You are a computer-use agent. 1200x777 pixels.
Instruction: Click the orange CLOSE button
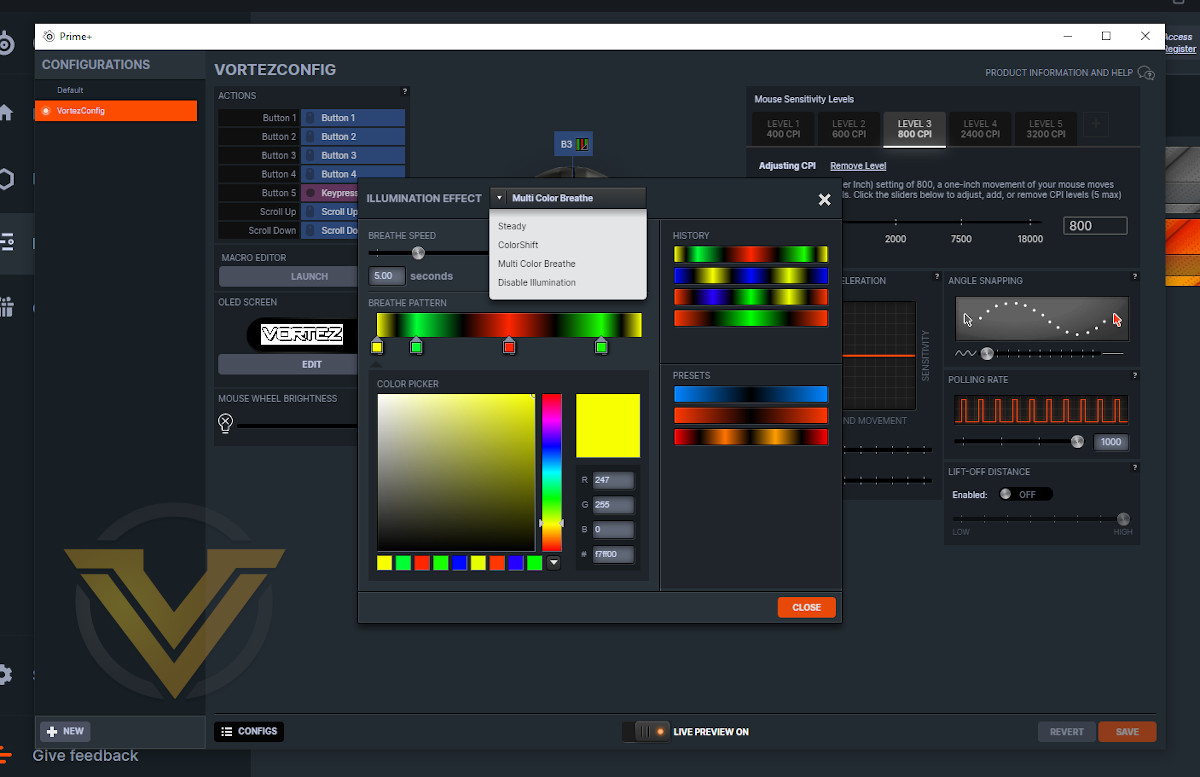[x=806, y=607]
